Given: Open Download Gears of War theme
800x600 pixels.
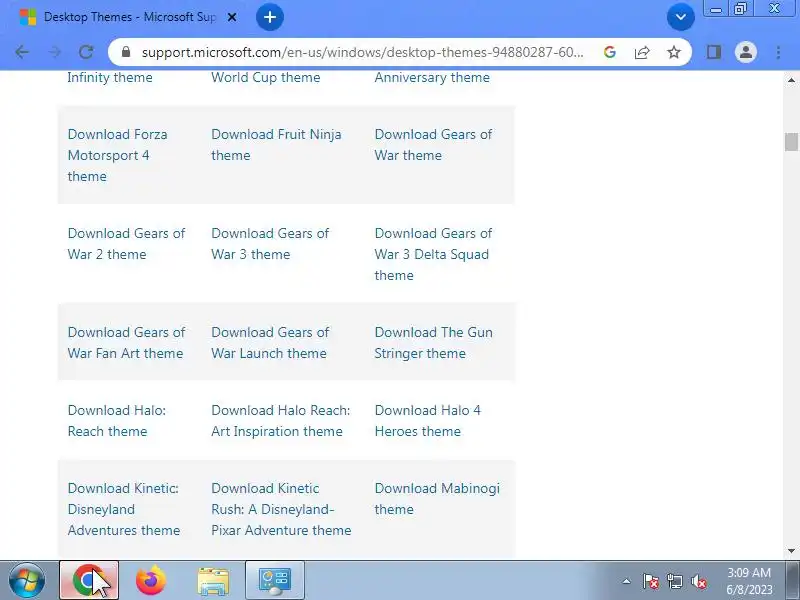Looking at the screenshot, I should pyautogui.click(x=433, y=145).
